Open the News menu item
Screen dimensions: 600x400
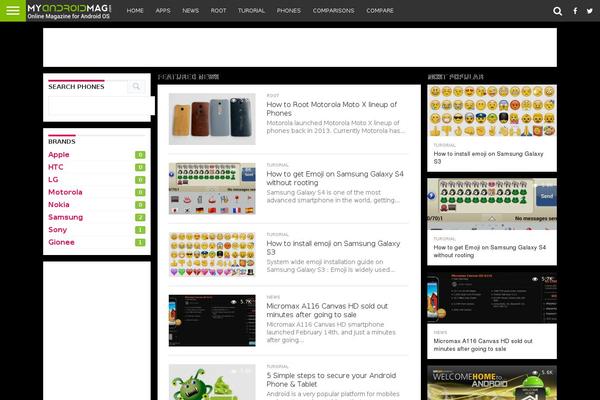(191, 11)
